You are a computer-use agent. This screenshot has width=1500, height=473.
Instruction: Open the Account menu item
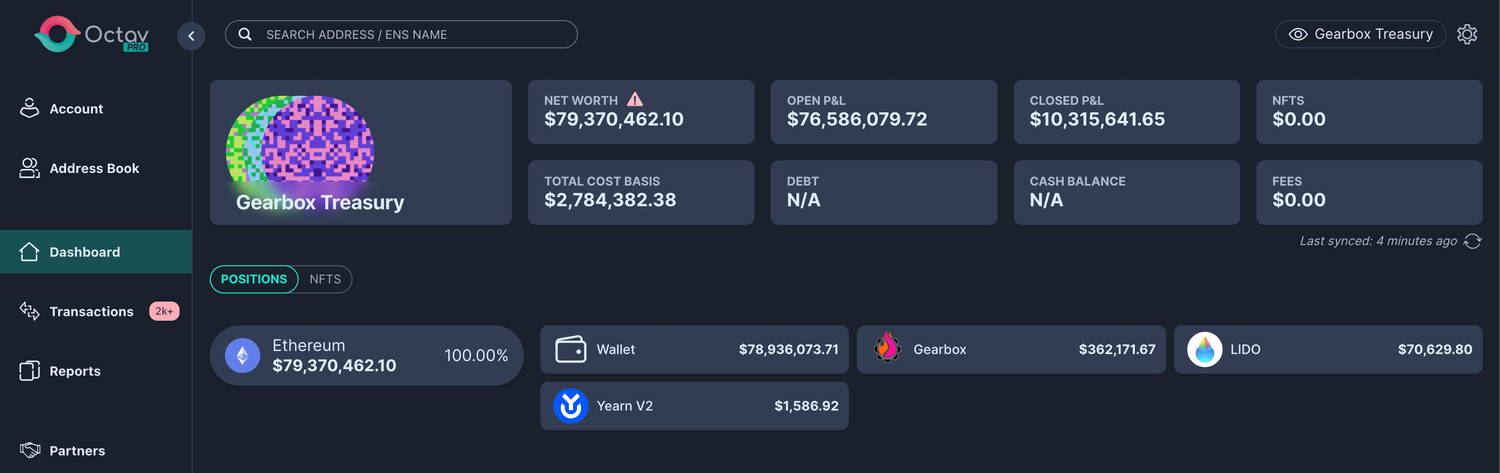(x=76, y=109)
